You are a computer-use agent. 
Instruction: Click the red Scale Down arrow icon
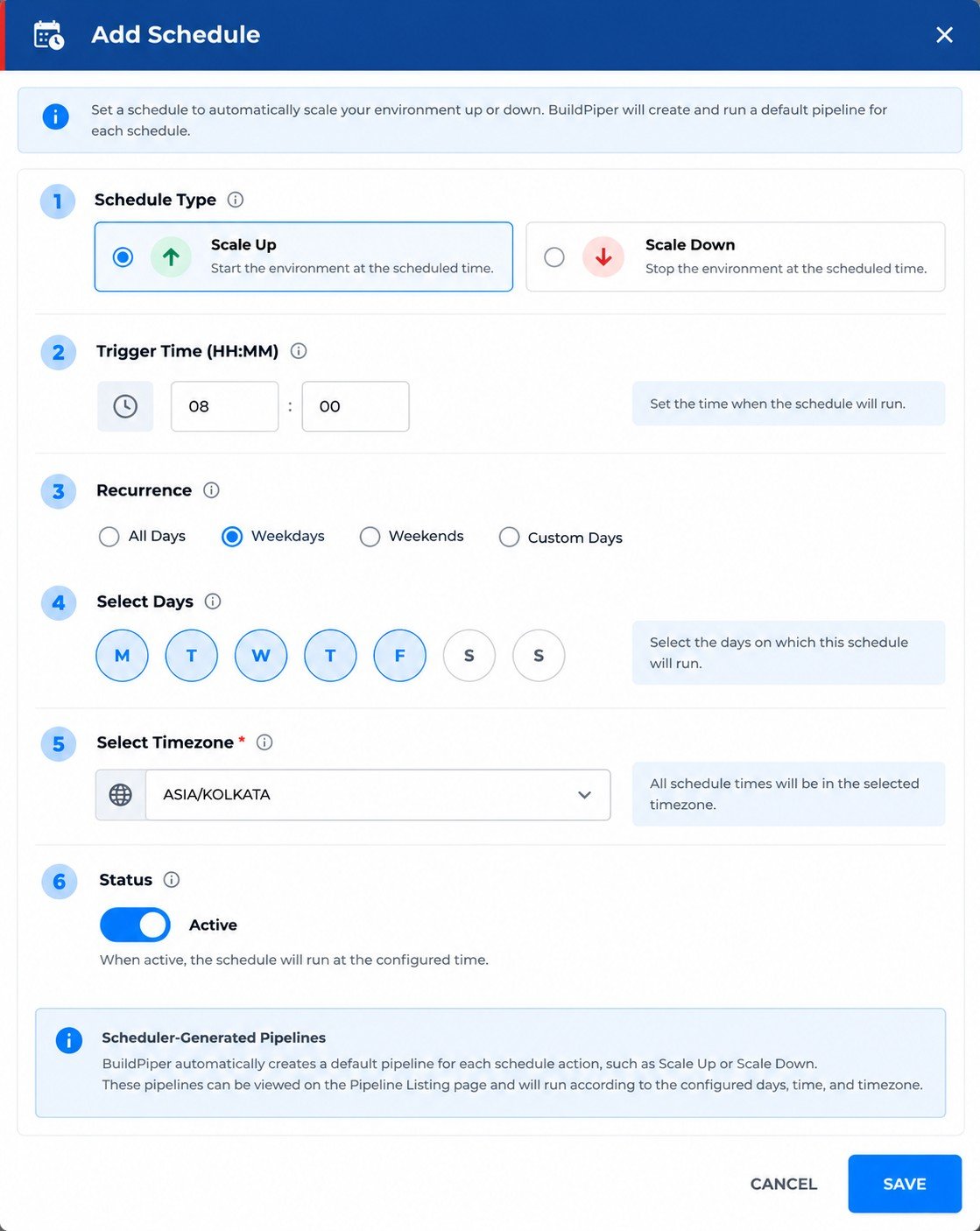tap(603, 257)
